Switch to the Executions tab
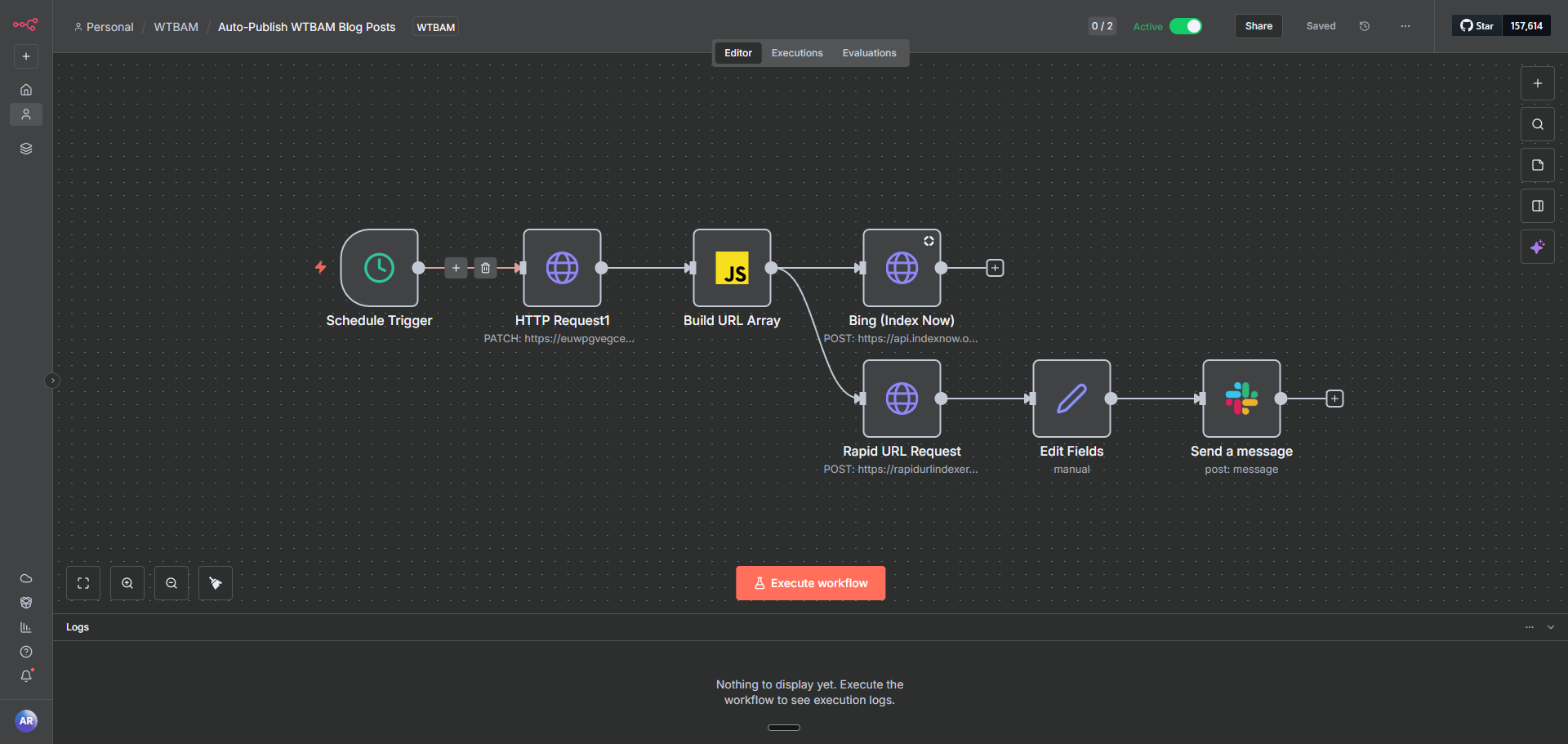The width and height of the screenshot is (1568, 744). tap(796, 52)
